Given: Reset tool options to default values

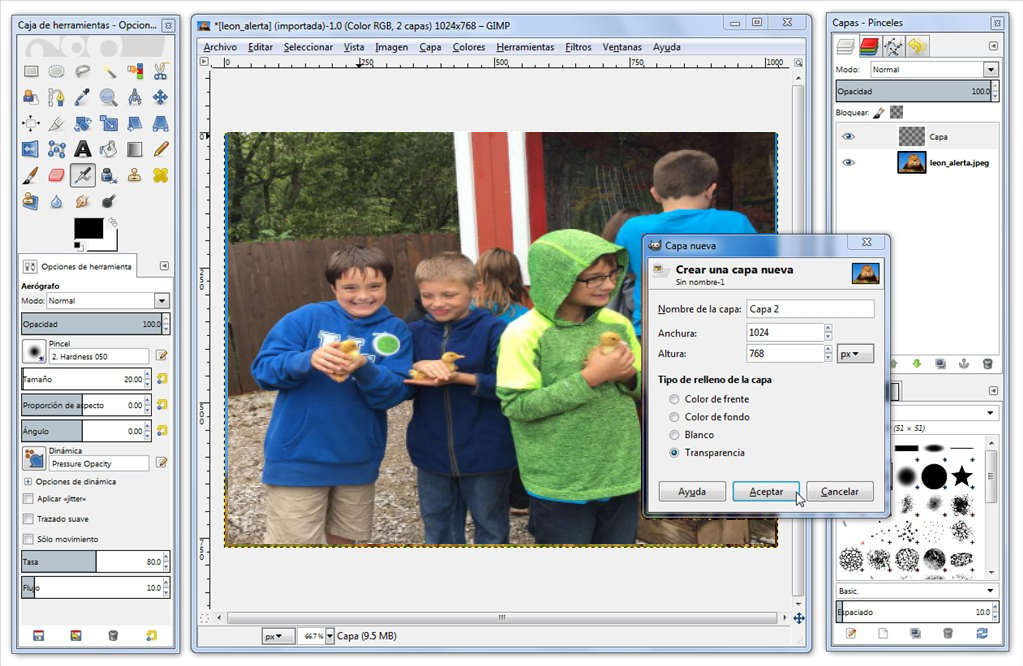Looking at the screenshot, I should [x=151, y=635].
